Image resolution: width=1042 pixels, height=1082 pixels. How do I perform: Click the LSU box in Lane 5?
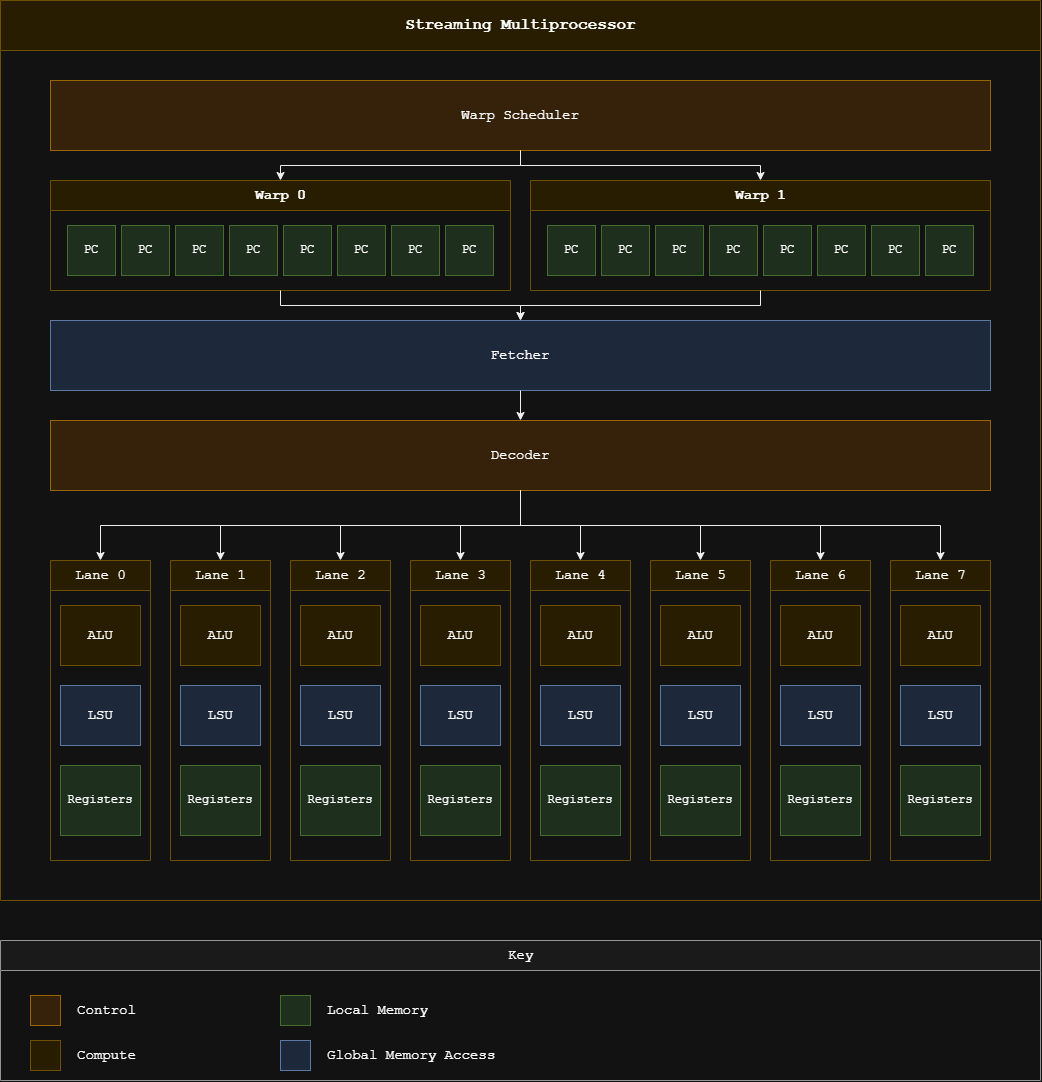tap(700, 716)
